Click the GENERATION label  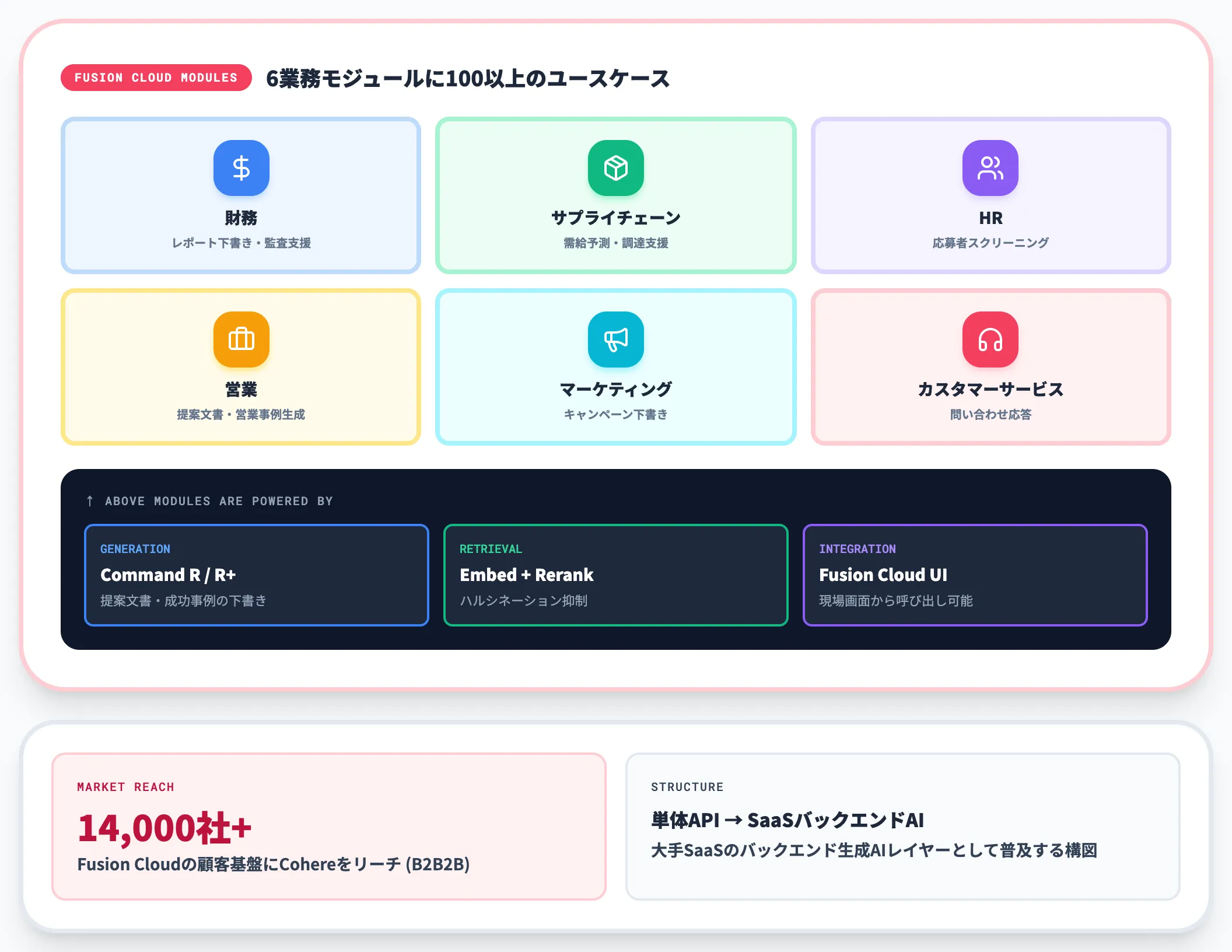135,549
